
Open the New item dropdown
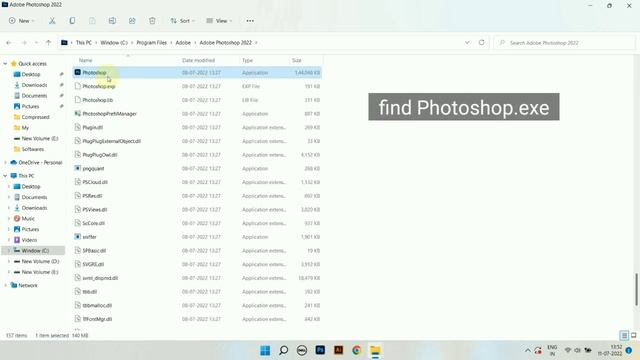coord(22,21)
